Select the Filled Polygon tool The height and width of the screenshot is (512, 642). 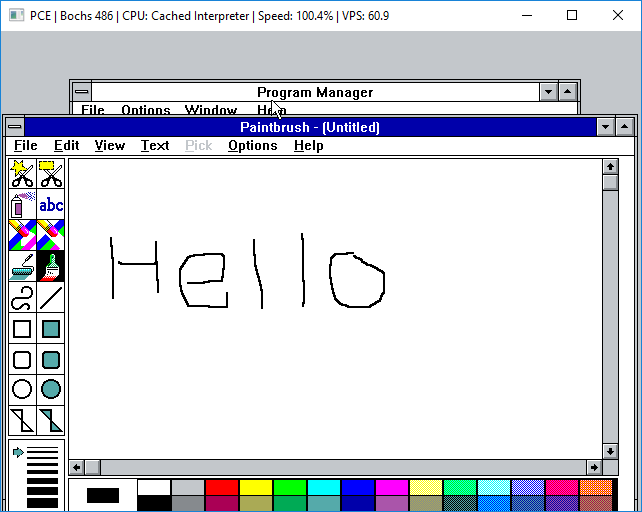click(51, 420)
